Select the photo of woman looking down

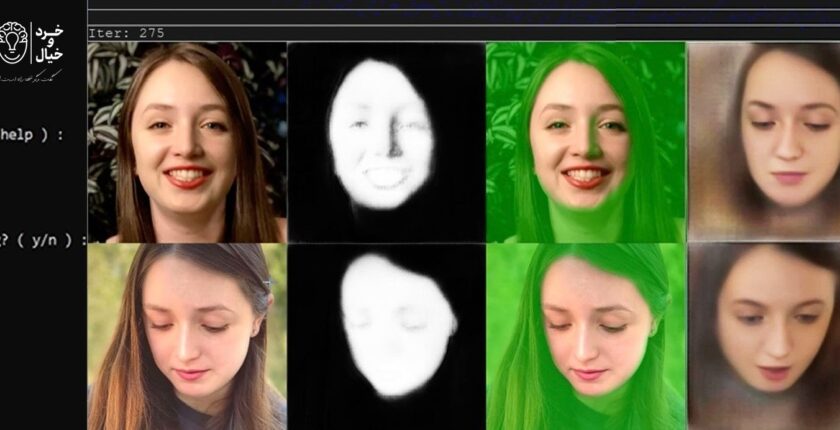(x=187, y=337)
